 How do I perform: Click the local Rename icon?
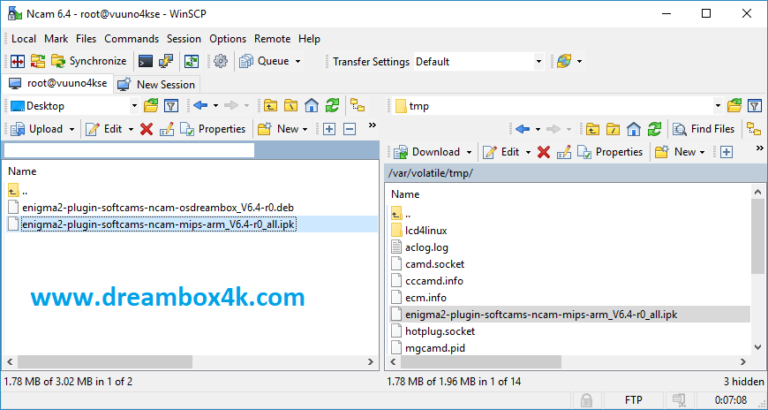click(x=167, y=129)
